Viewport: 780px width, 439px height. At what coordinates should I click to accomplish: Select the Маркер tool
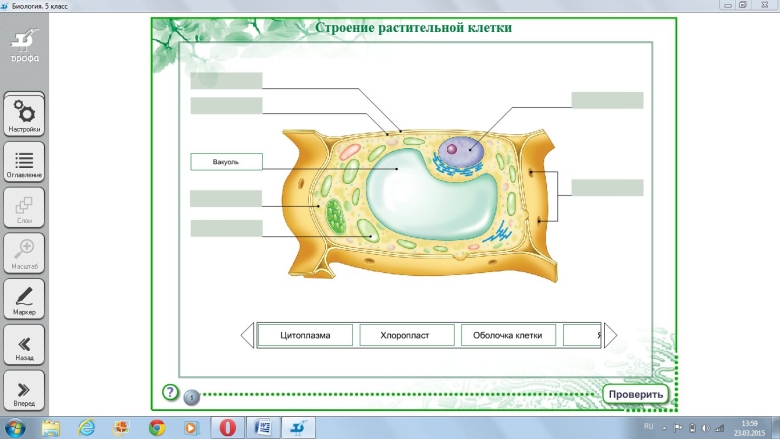pyautogui.click(x=24, y=299)
